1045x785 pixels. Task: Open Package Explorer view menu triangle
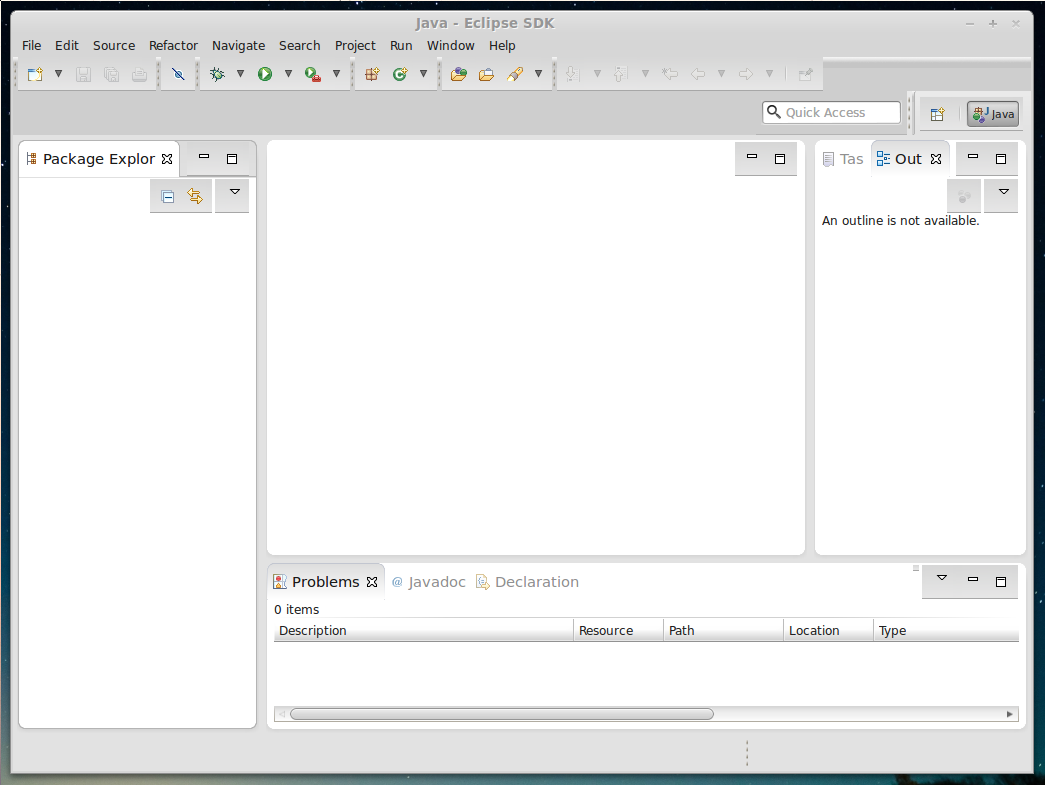pyautogui.click(x=235, y=192)
